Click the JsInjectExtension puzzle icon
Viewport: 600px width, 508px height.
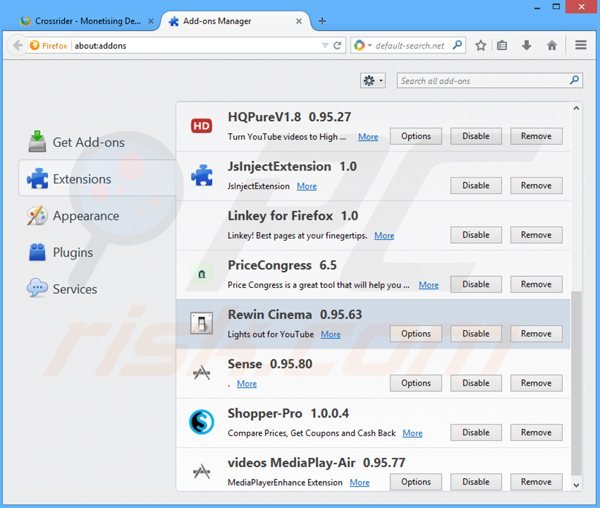pos(202,175)
